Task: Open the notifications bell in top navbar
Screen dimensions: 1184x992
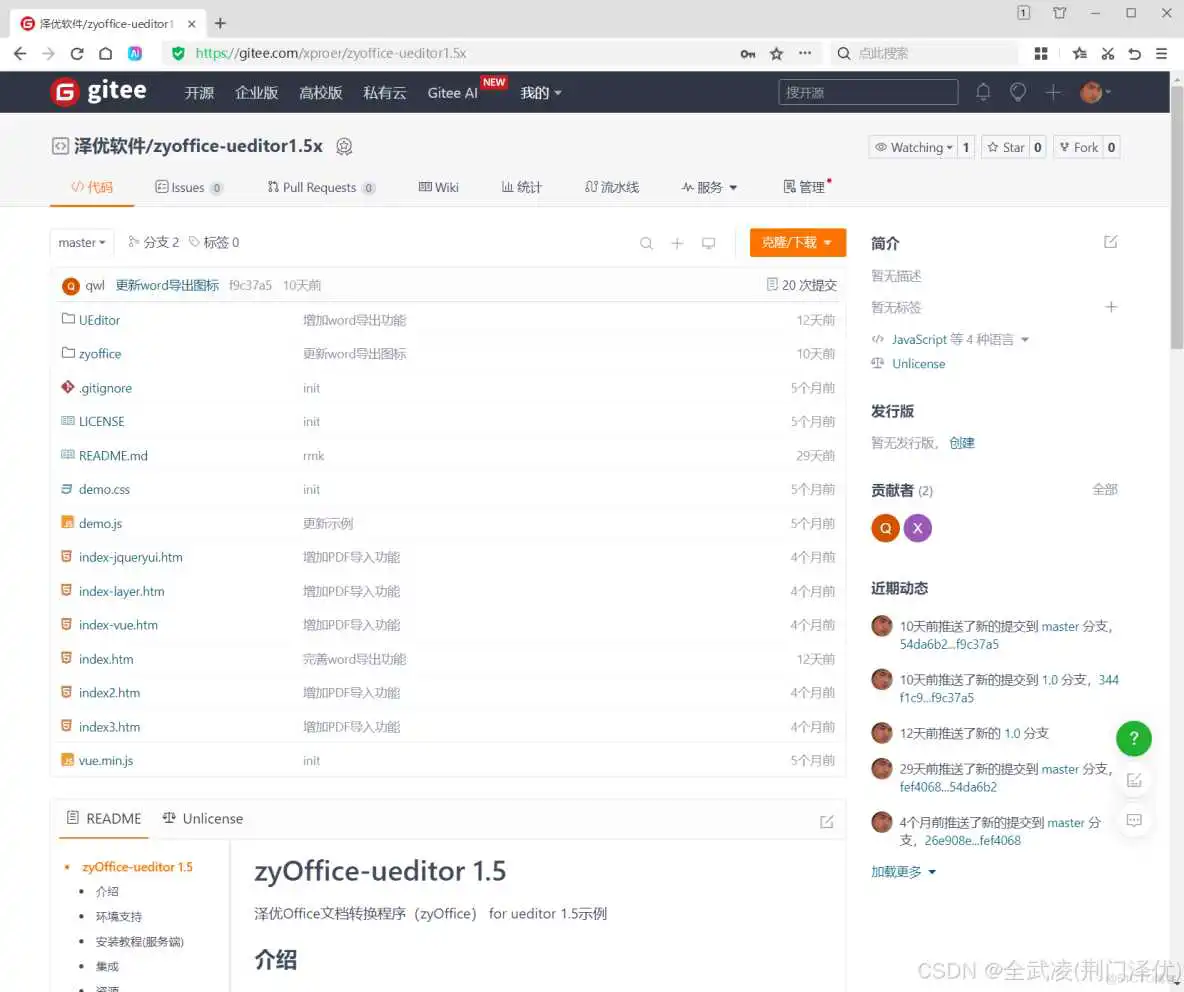Action: click(x=983, y=91)
